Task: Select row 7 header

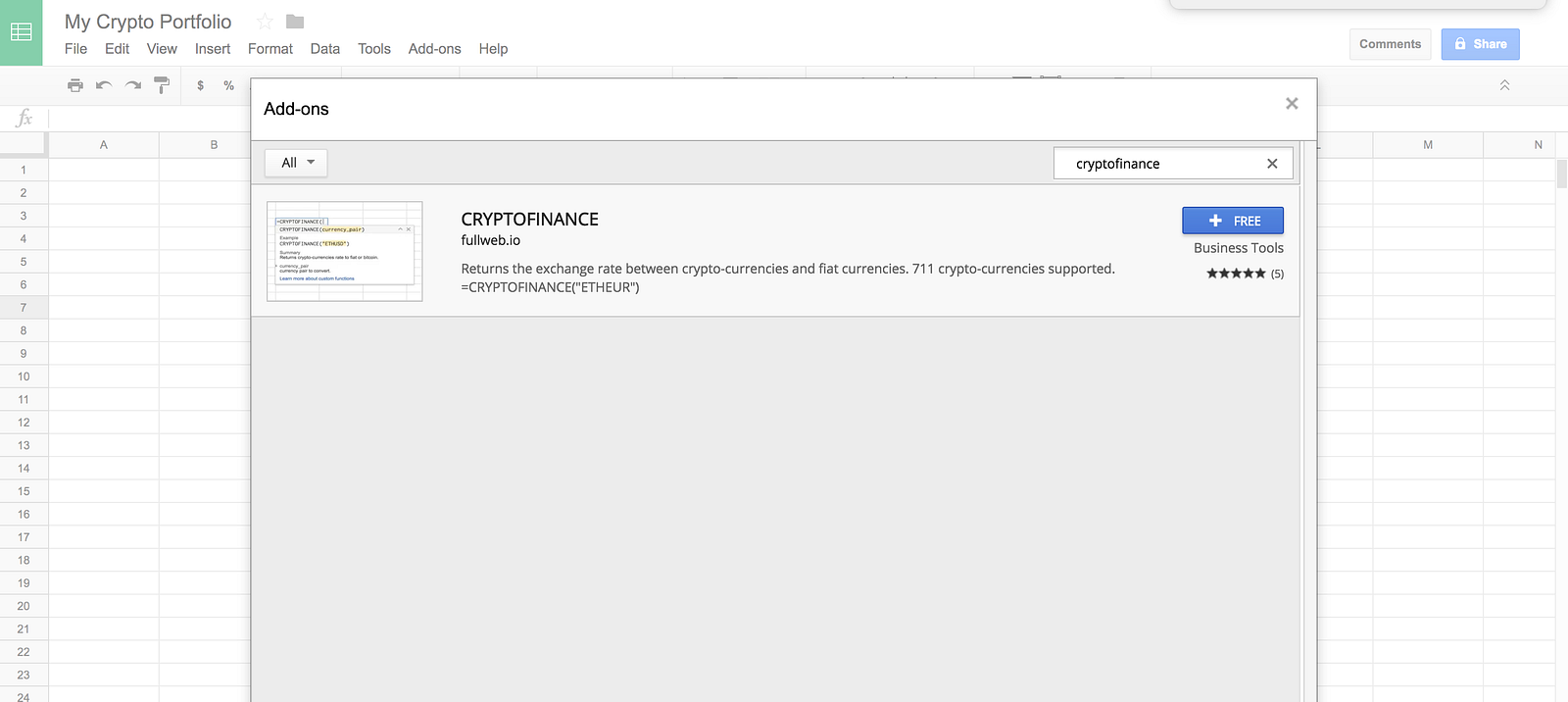Action: click(x=24, y=308)
